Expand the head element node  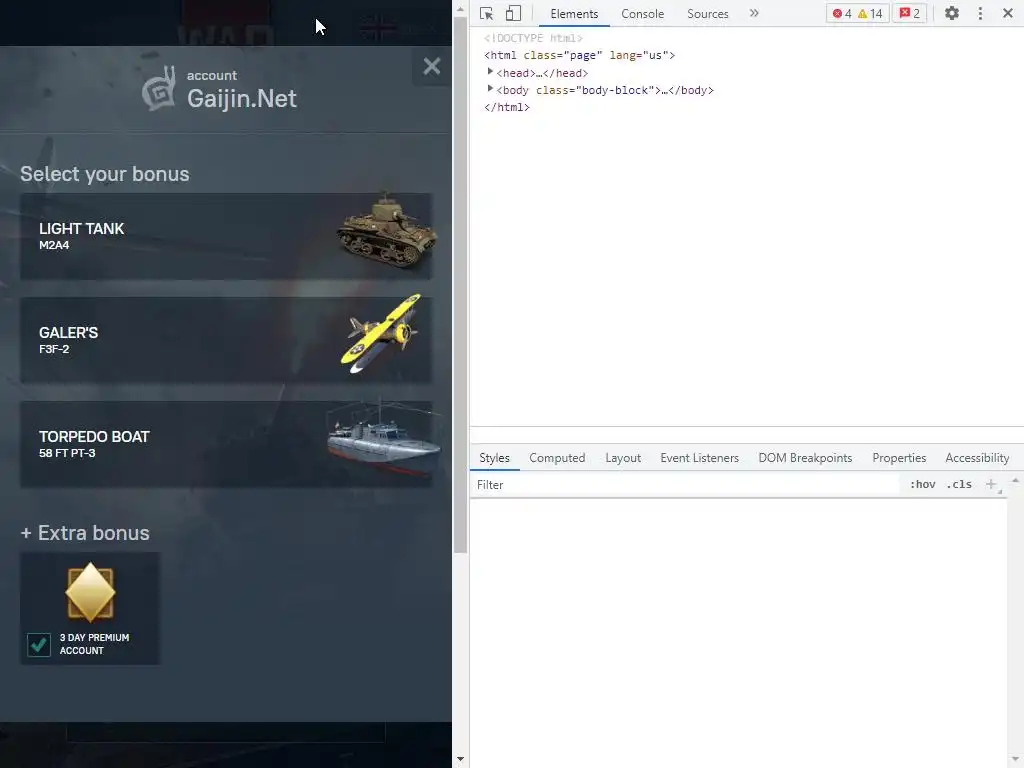coord(490,72)
